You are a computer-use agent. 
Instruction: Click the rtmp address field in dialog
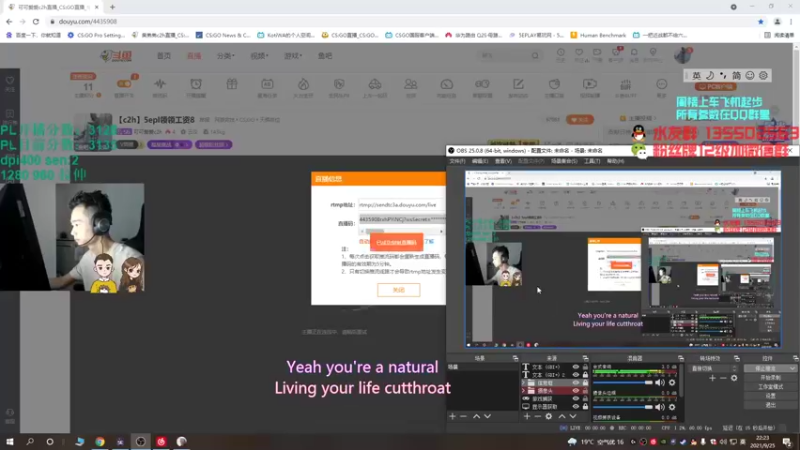click(401, 205)
